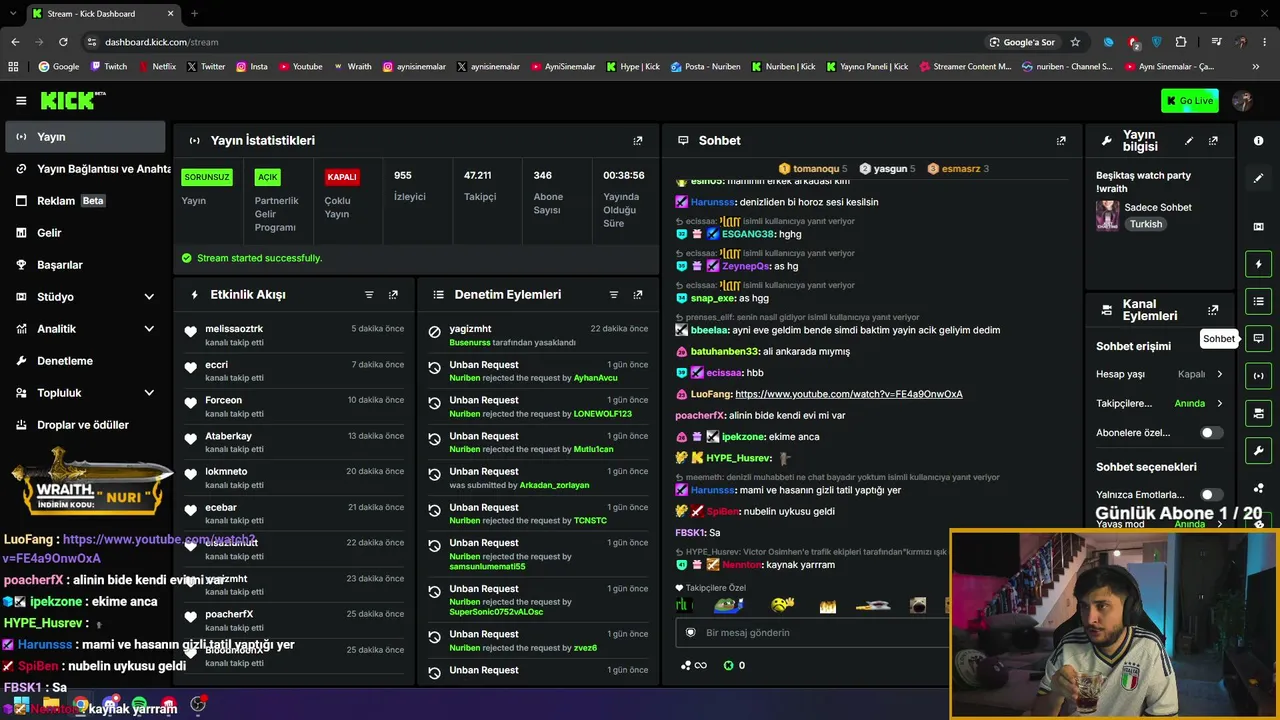Click the Kick logo in the header
The width and height of the screenshot is (1280, 720).
click(73, 100)
